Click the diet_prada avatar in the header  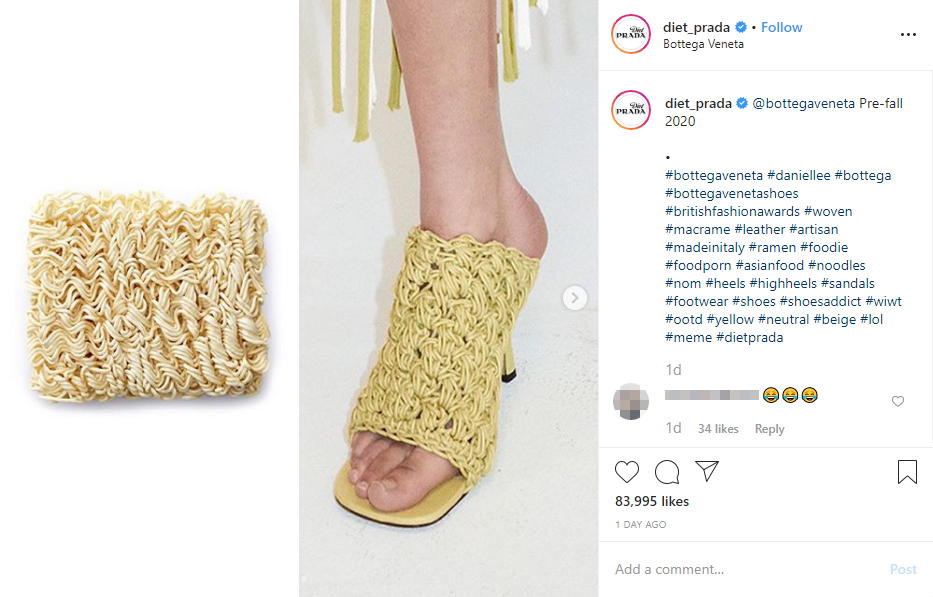[x=631, y=35]
